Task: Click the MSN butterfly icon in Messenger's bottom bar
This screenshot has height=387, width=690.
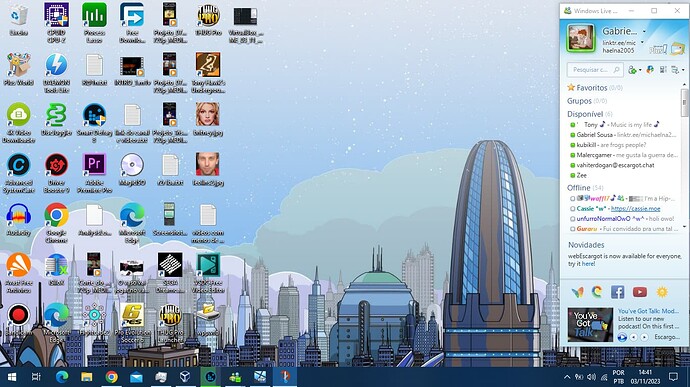Action: (x=577, y=291)
